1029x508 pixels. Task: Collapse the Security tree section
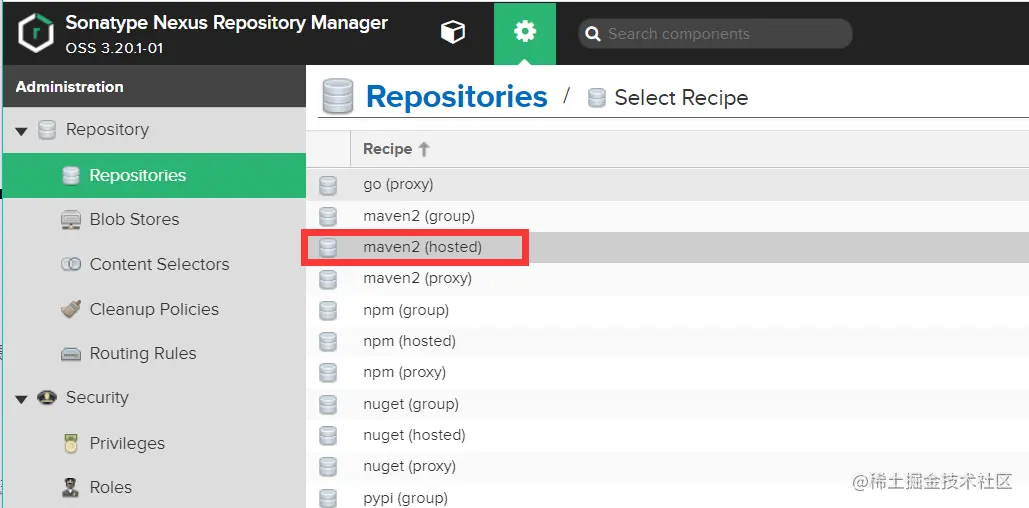(22, 398)
